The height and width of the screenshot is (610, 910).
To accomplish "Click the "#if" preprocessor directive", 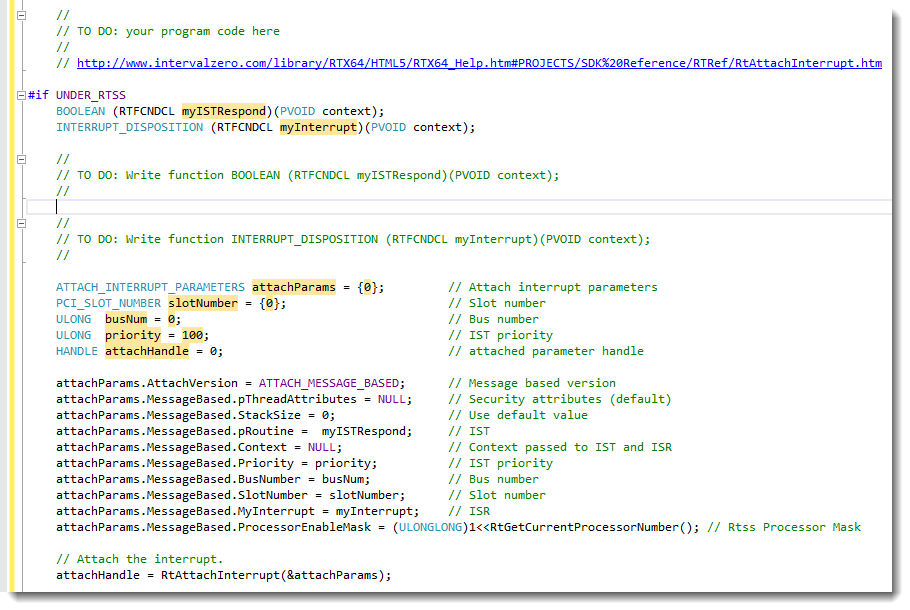I will [x=38, y=95].
